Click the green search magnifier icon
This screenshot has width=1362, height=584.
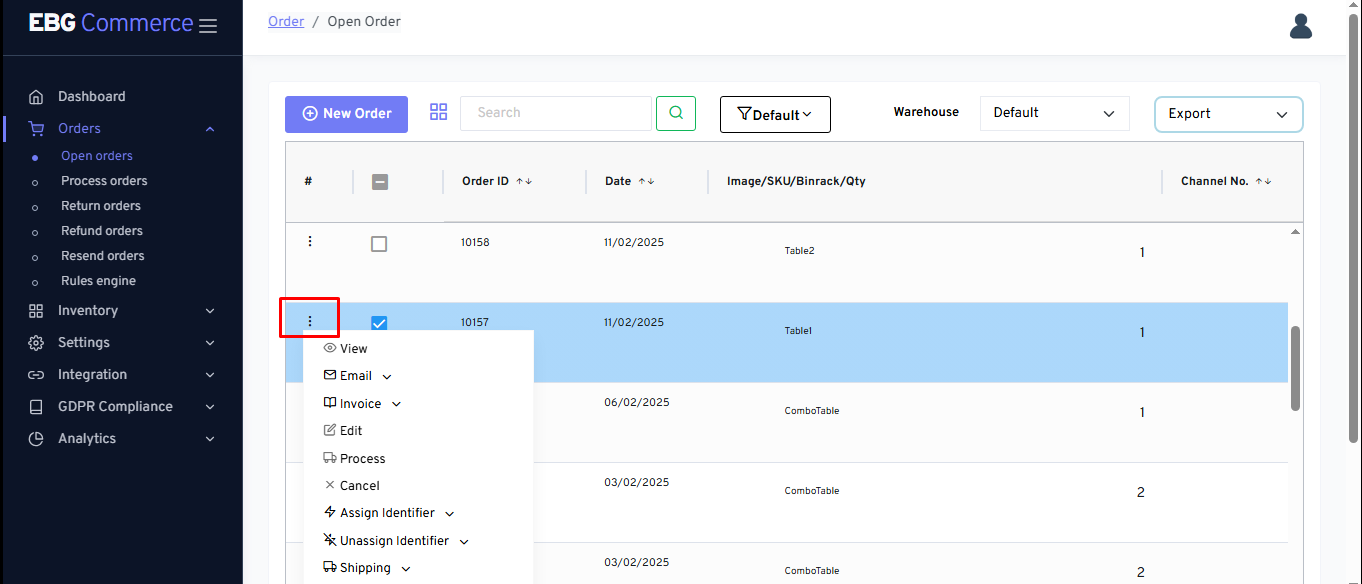click(676, 113)
